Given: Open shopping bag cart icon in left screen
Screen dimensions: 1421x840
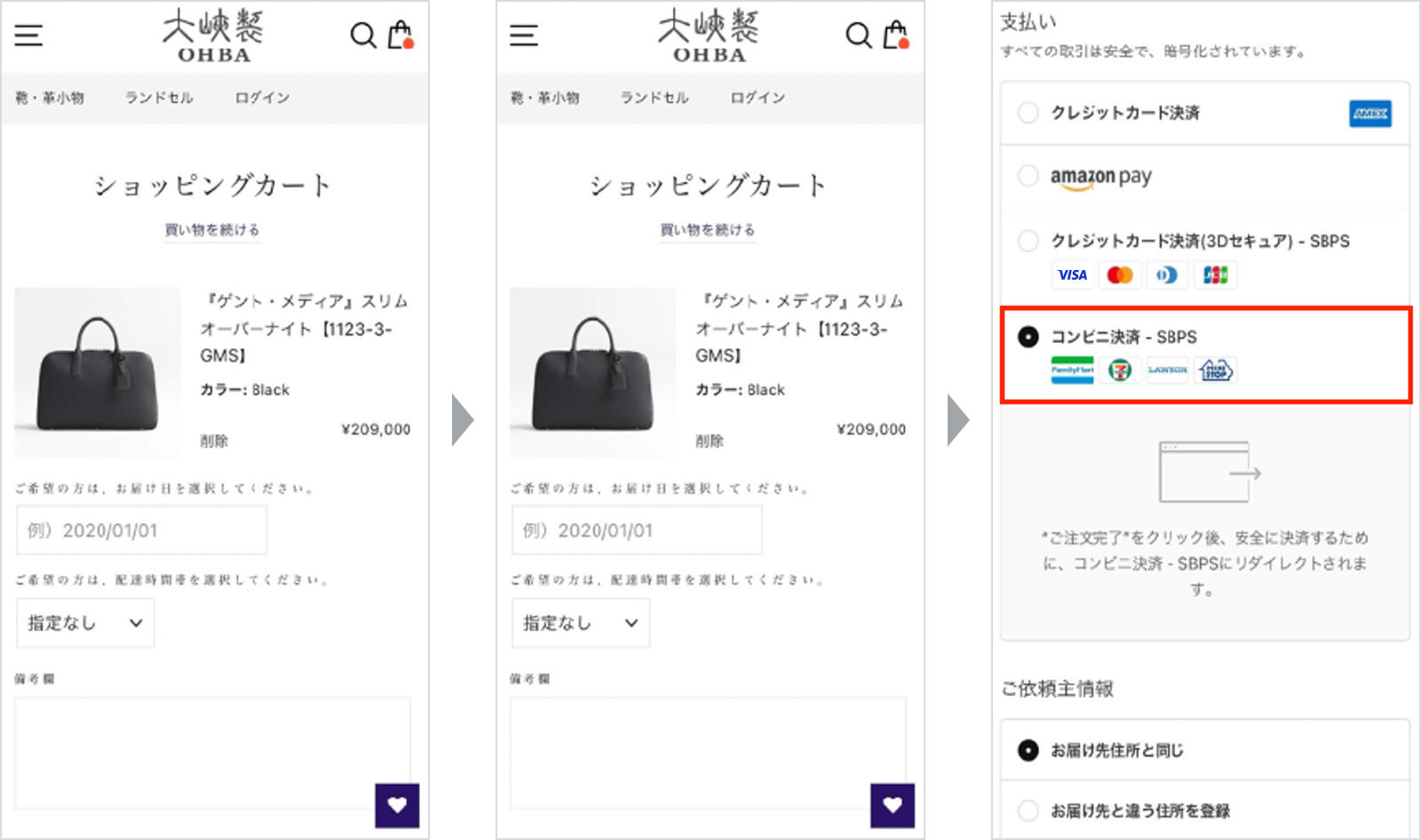Looking at the screenshot, I should [x=401, y=35].
